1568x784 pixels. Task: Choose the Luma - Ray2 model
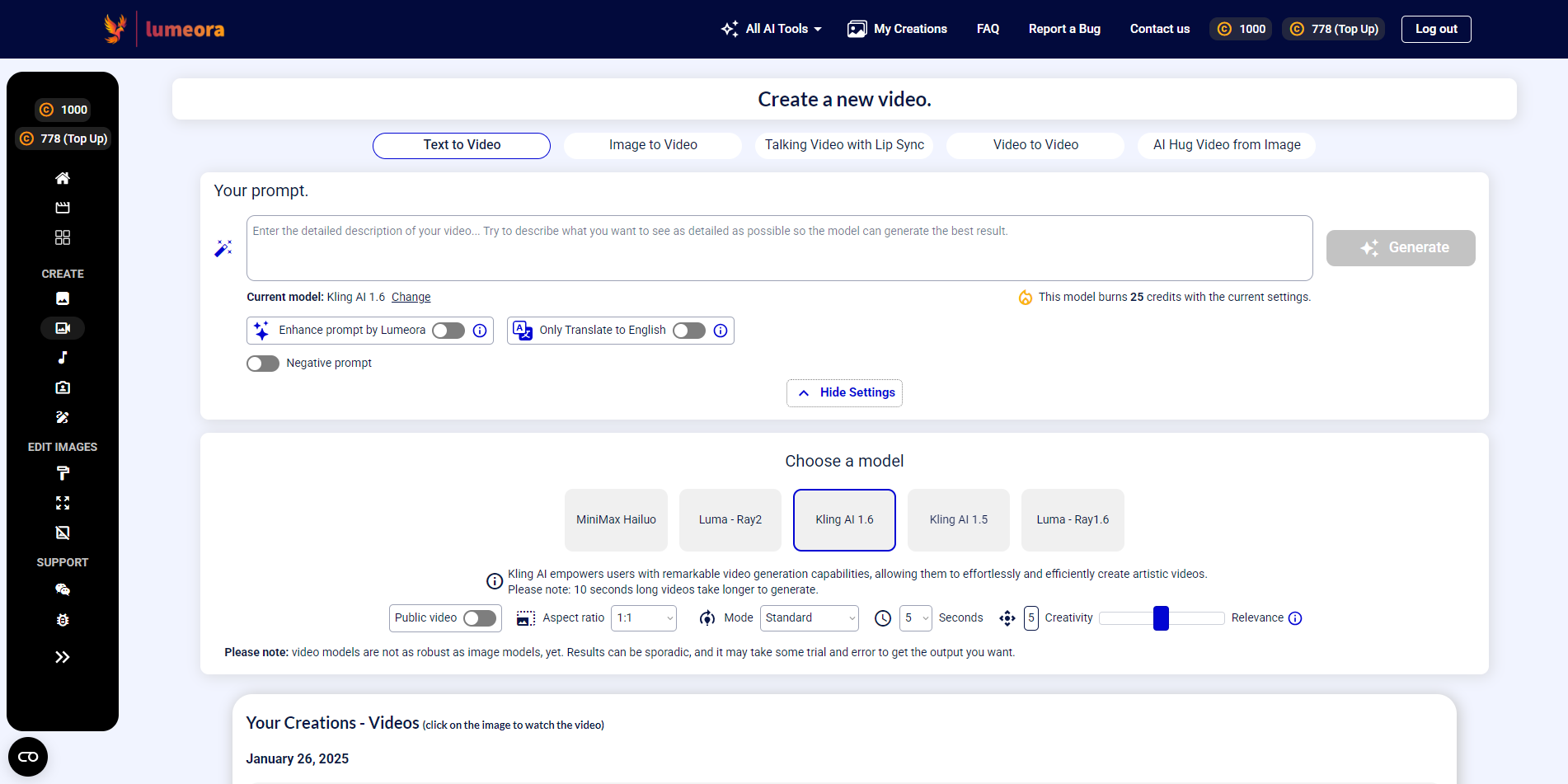730,520
